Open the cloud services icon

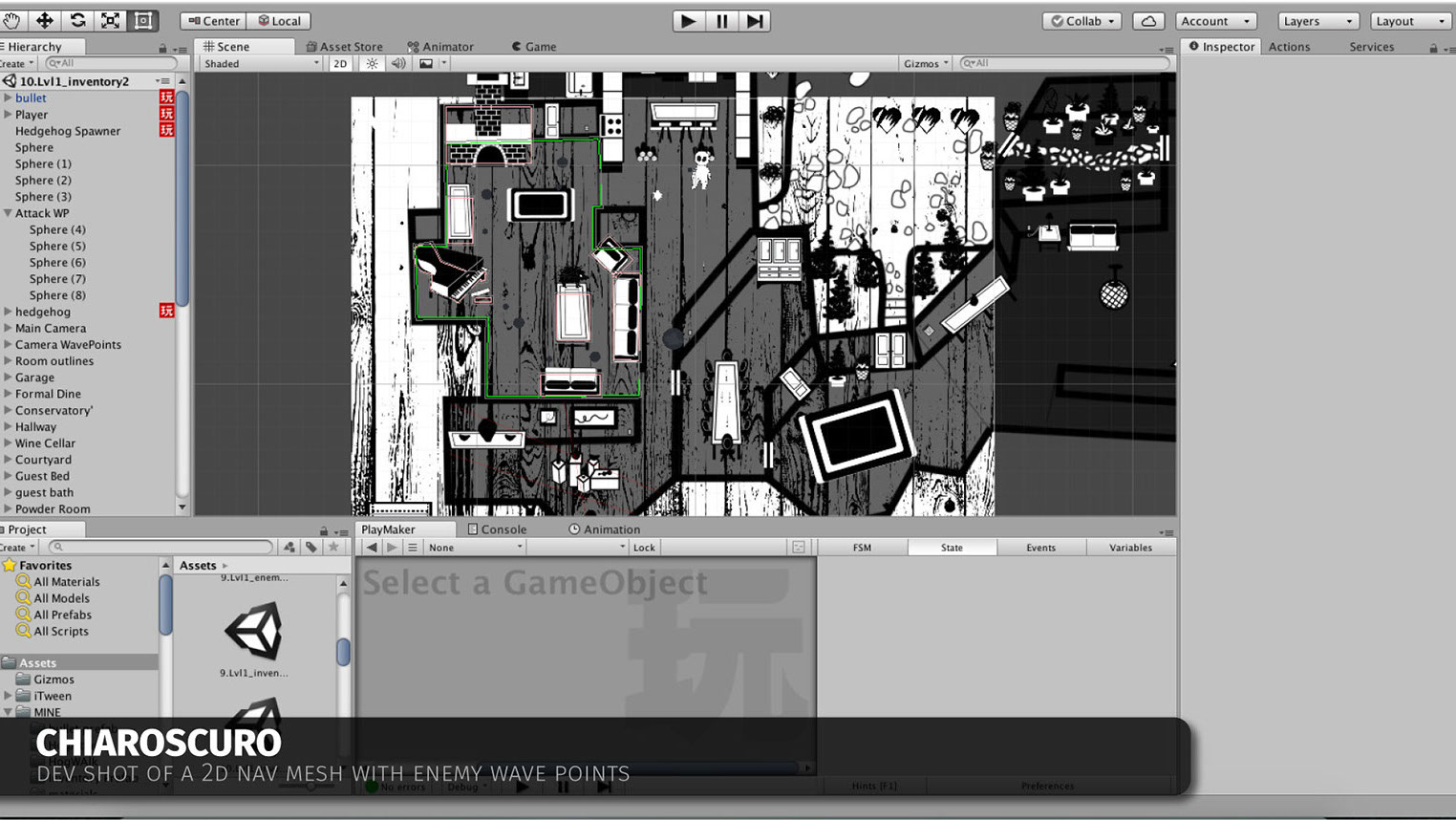coord(1148,21)
